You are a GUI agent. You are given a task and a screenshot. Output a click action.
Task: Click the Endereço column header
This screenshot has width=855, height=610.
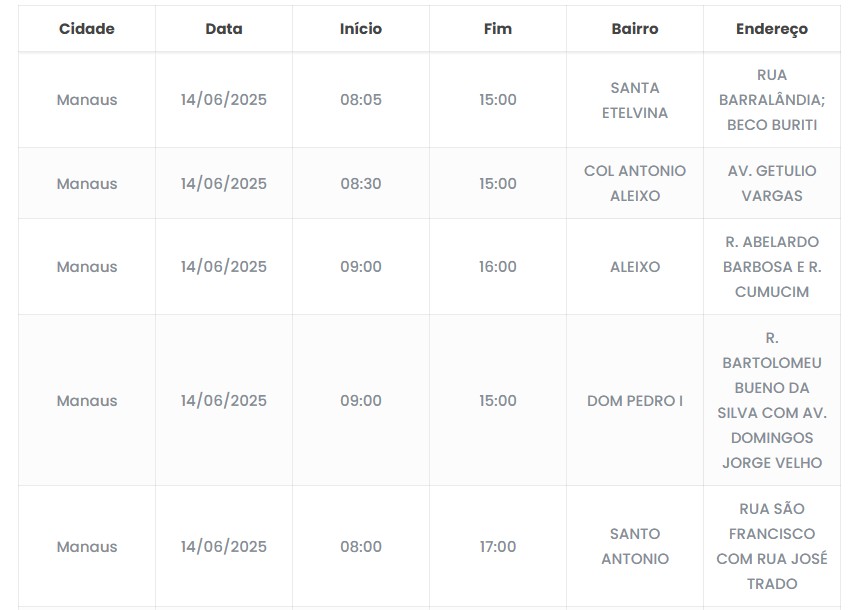772,29
